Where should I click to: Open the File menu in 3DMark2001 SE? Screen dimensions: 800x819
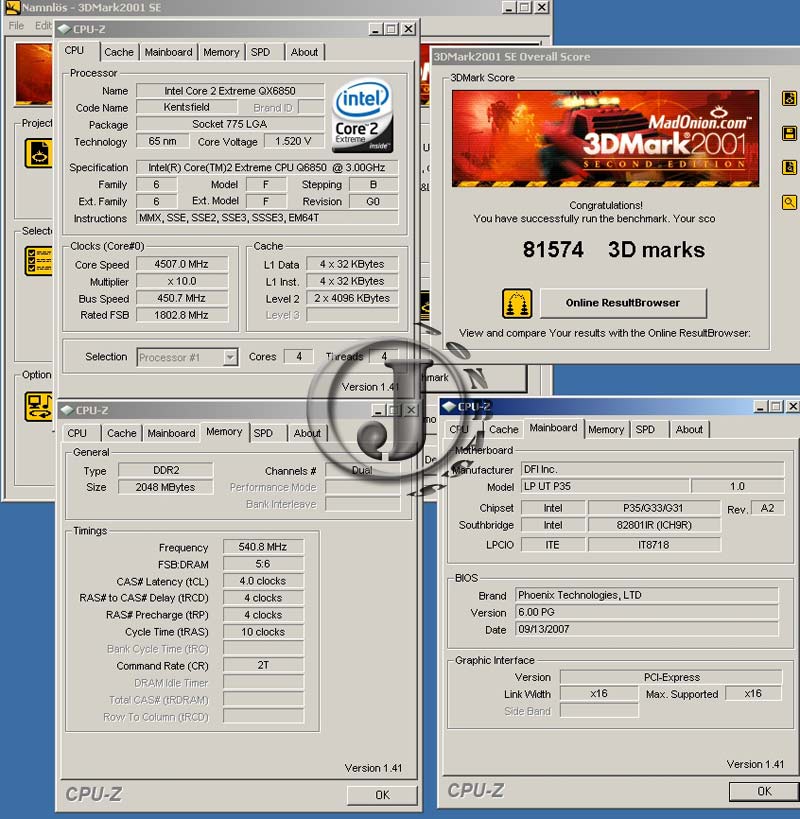tap(16, 26)
